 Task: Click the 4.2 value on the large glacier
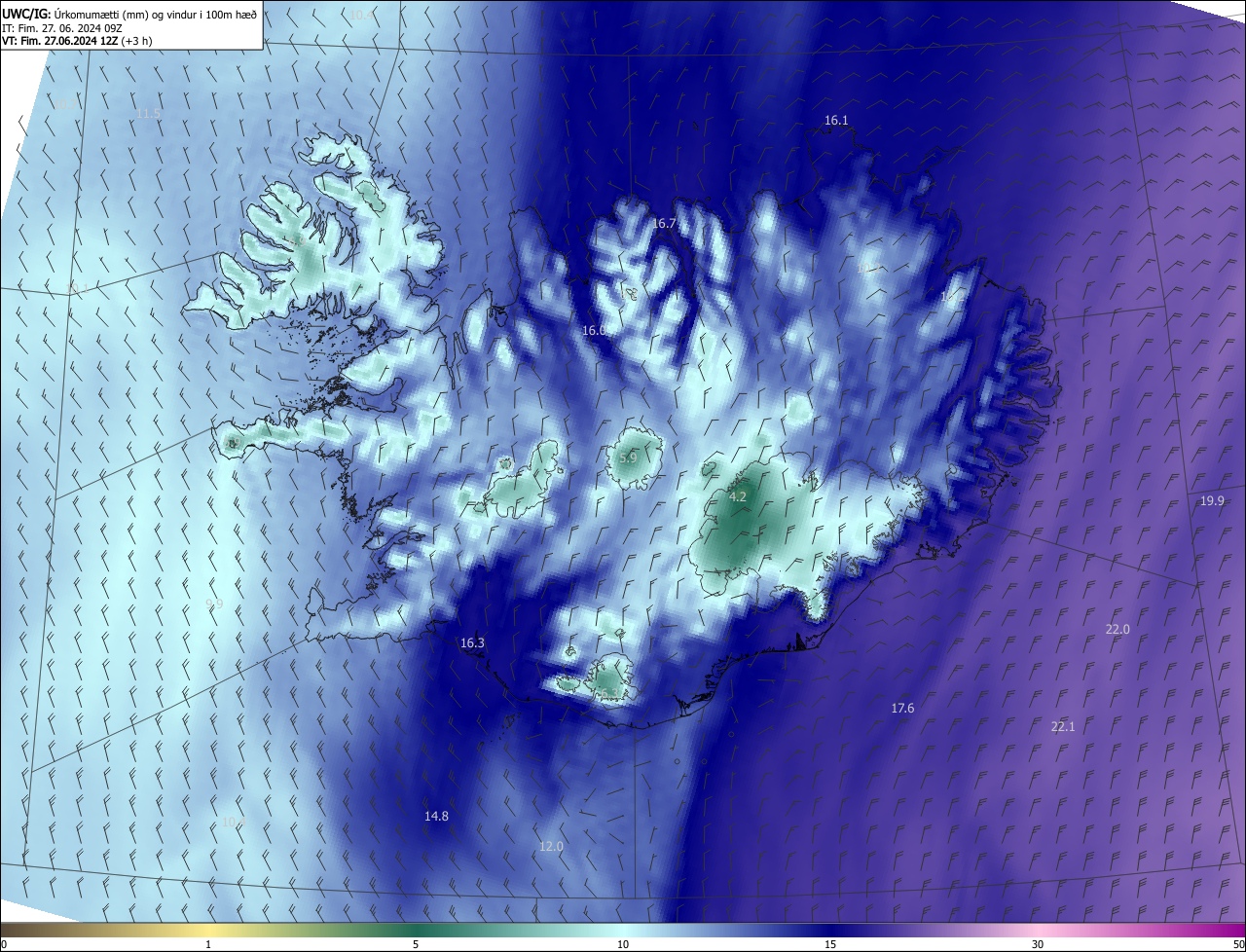tap(738, 496)
